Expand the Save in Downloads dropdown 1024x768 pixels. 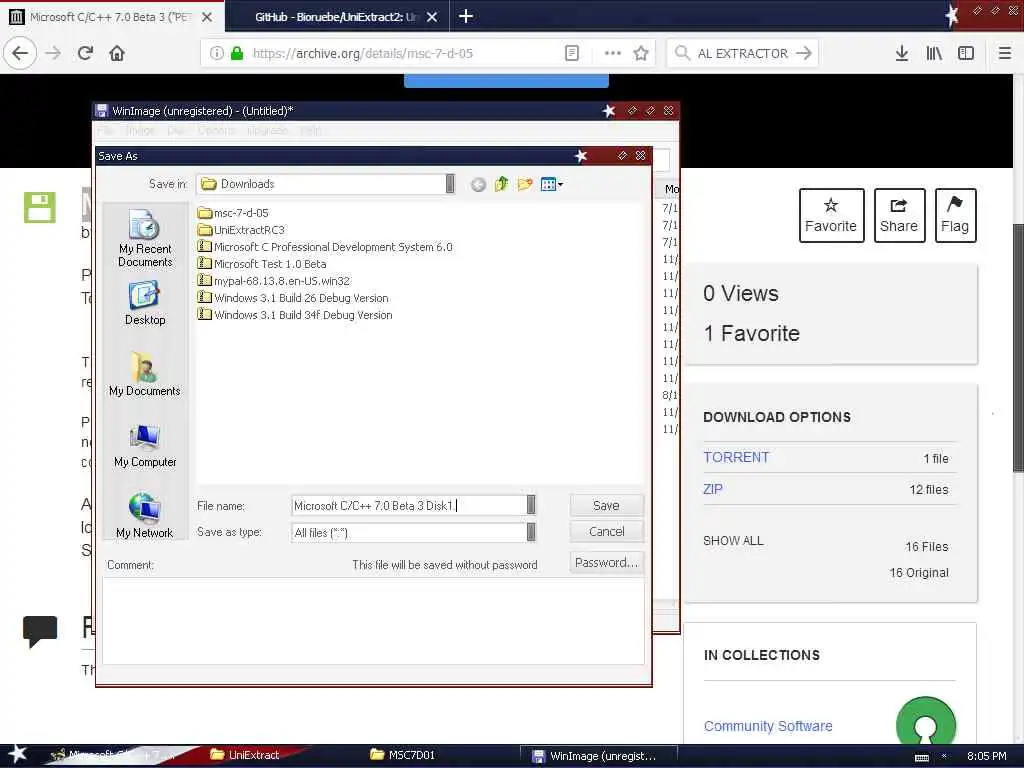[450, 184]
